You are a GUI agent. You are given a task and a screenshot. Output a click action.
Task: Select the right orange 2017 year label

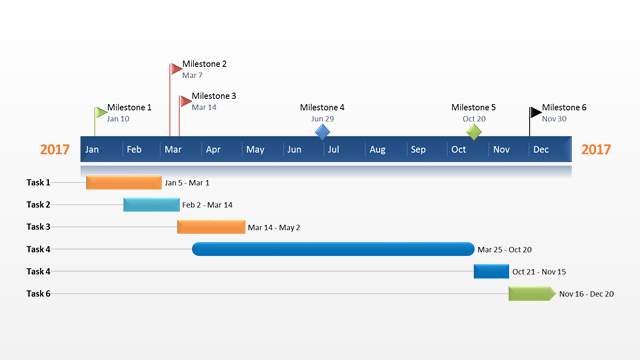click(596, 149)
